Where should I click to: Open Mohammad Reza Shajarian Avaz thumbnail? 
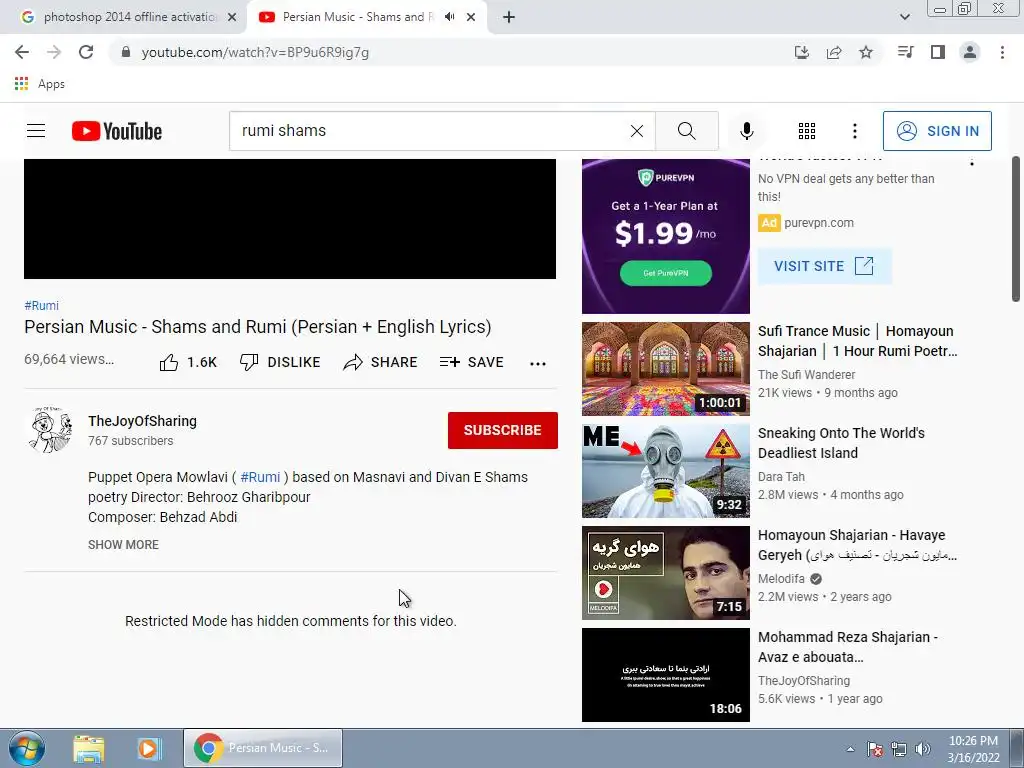coord(665,675)
